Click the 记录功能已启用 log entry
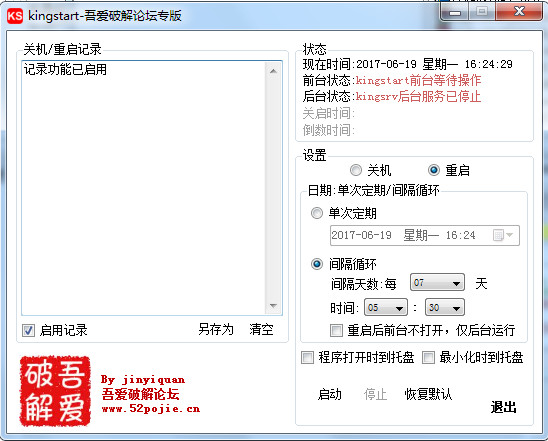 [x=65, y=69]
